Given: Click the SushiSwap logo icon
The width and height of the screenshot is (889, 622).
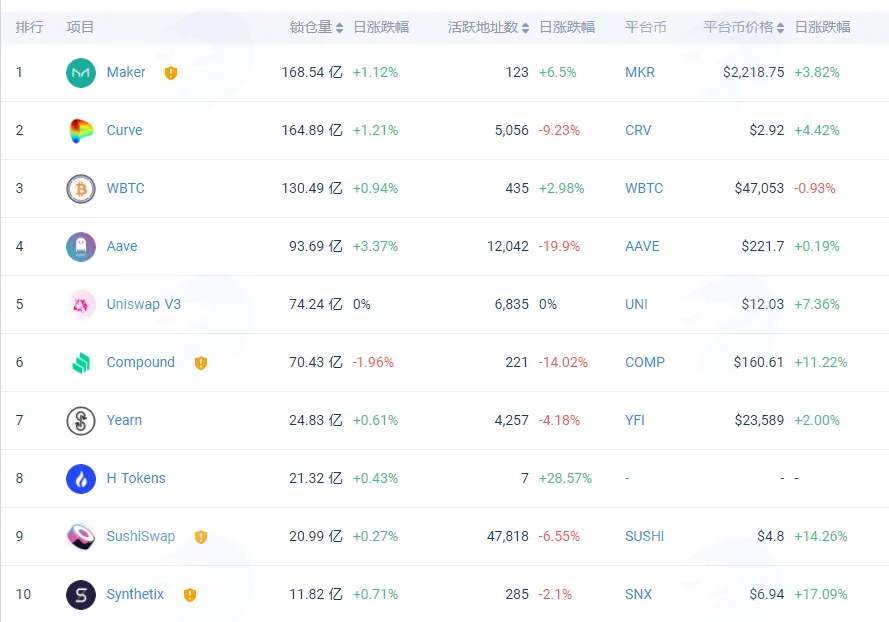Looking at the screenshot, I should [x=81, y=536].
